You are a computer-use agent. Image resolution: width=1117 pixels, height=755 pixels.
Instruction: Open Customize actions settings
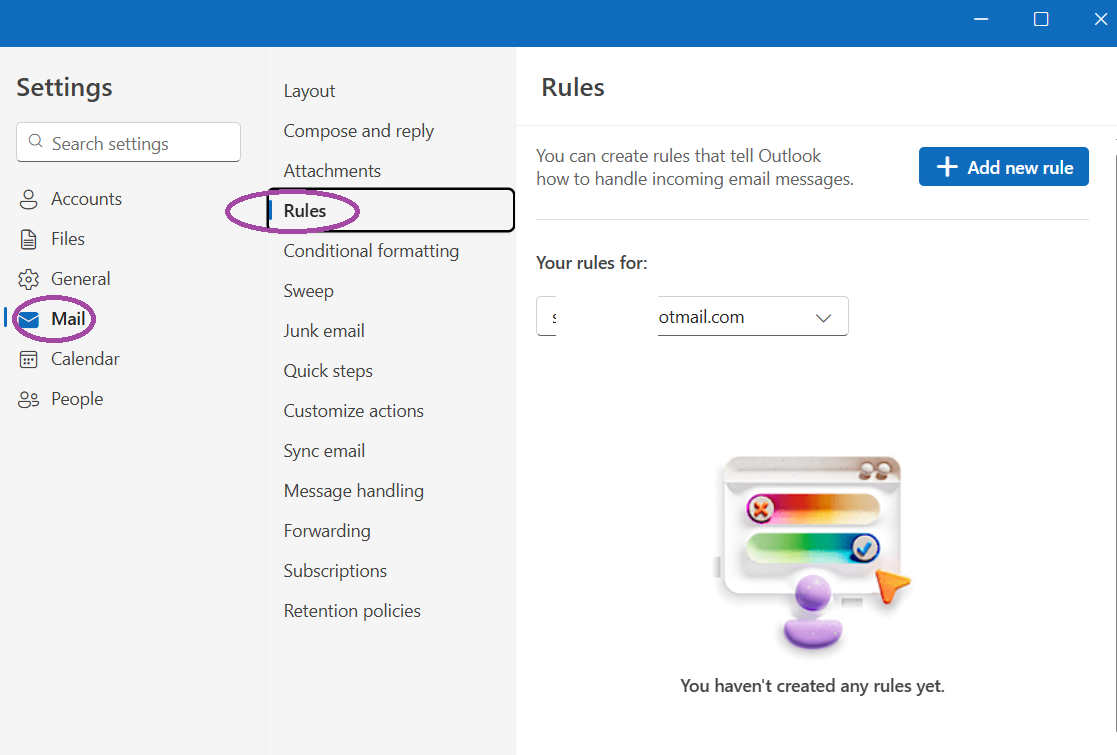click(353, 411)
